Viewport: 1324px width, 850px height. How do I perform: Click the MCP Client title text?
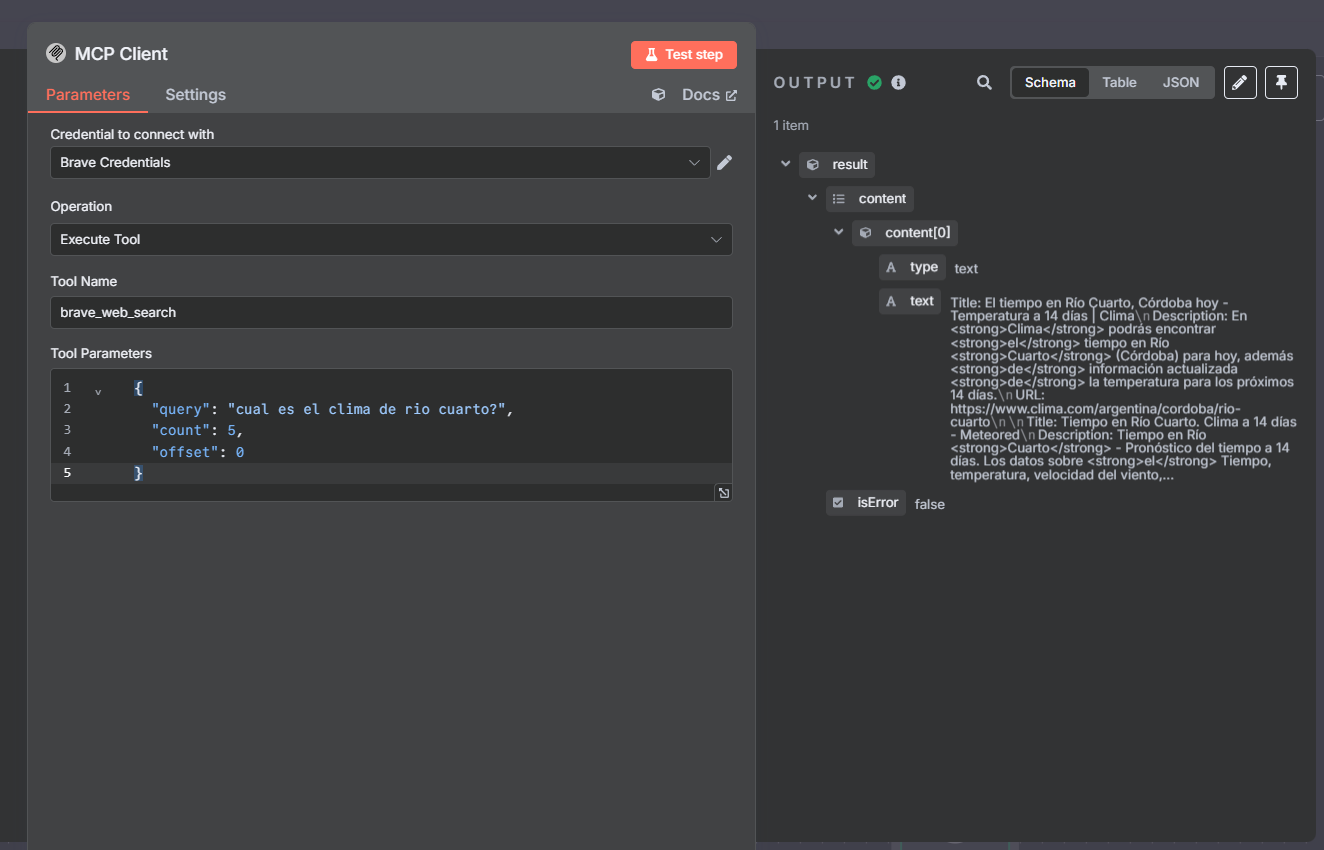121,54
